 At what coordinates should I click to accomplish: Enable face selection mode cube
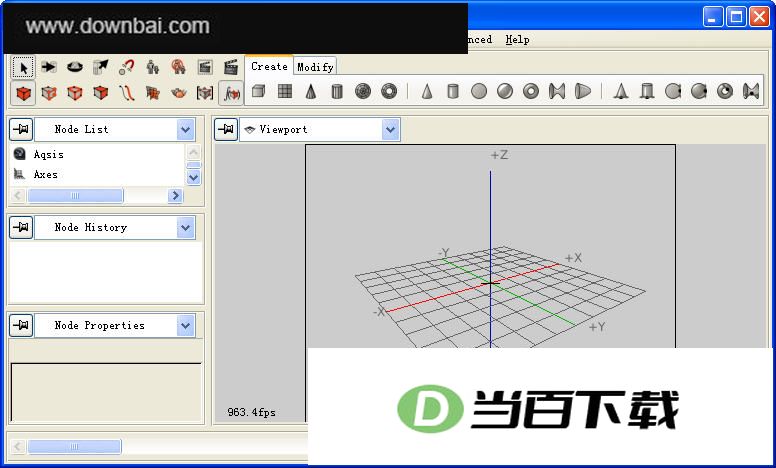[100, 93]
